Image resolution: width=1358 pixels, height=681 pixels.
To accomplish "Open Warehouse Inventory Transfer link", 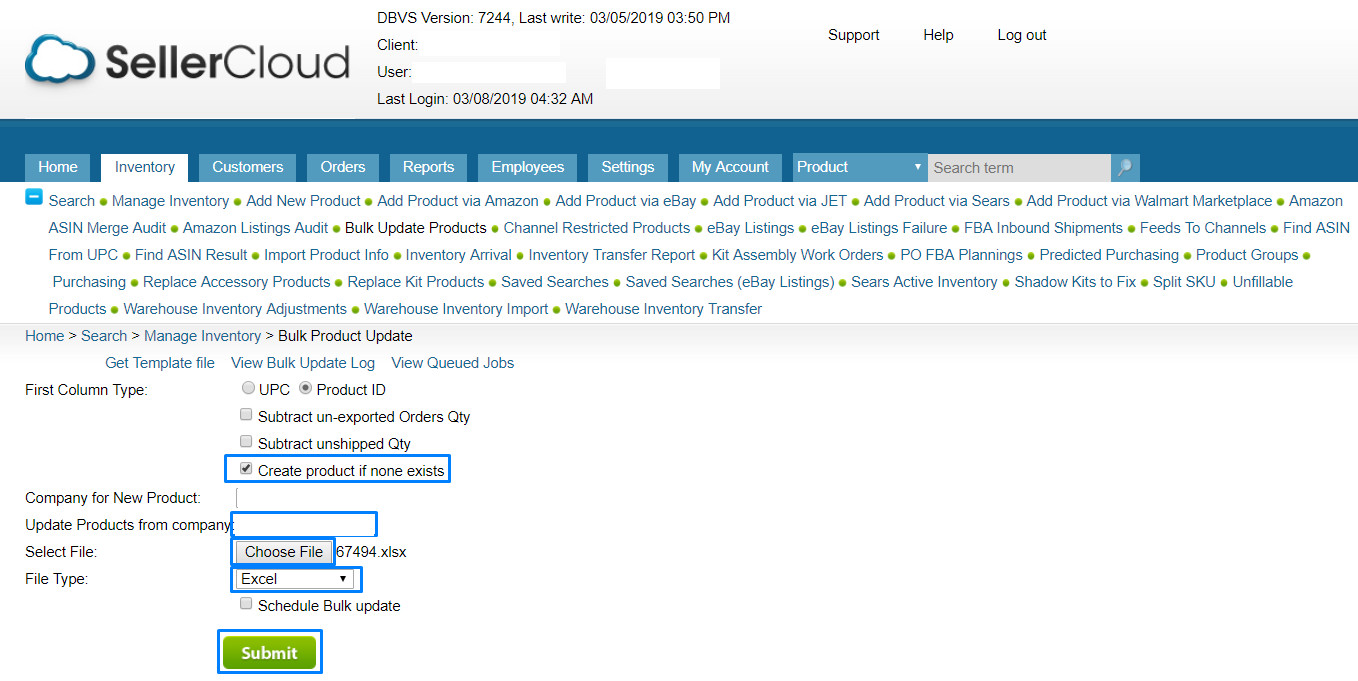I will pos(664,309).
